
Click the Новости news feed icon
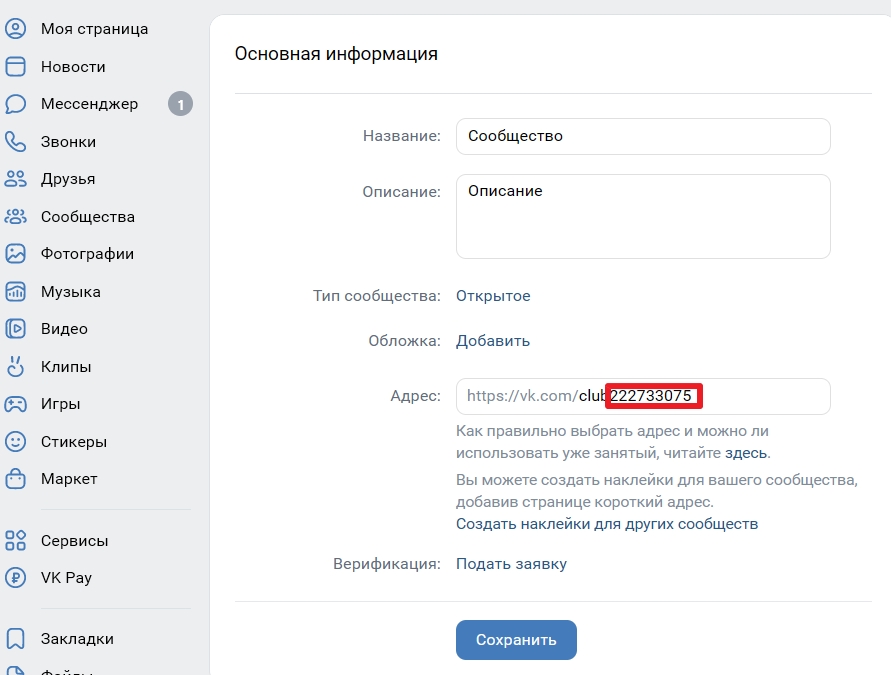[15, 66]
